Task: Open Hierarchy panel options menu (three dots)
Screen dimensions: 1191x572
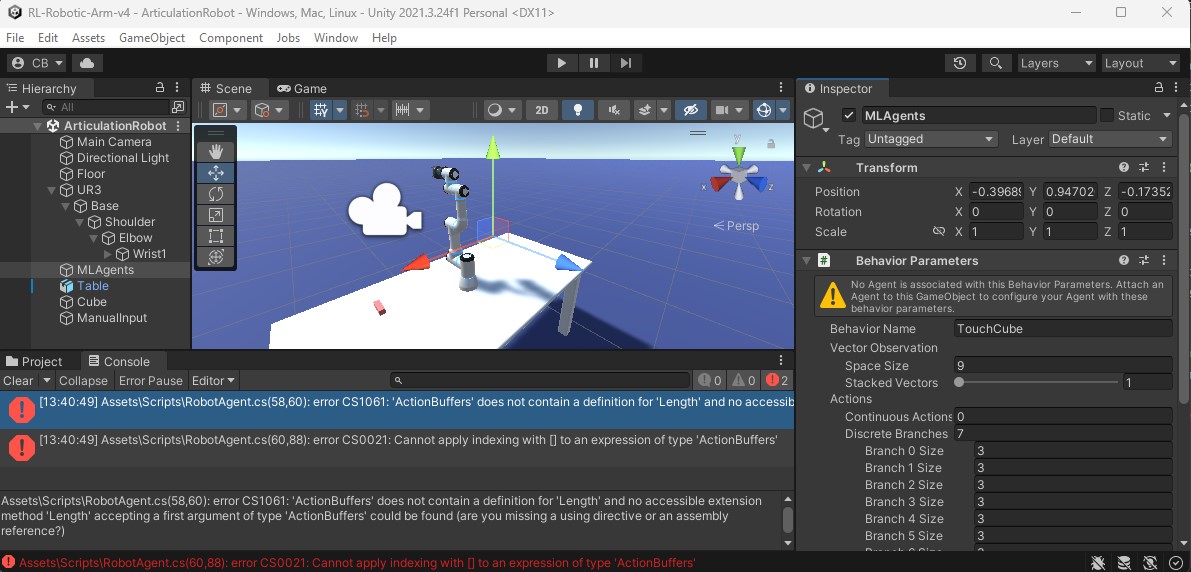Action: pos(178,88)
